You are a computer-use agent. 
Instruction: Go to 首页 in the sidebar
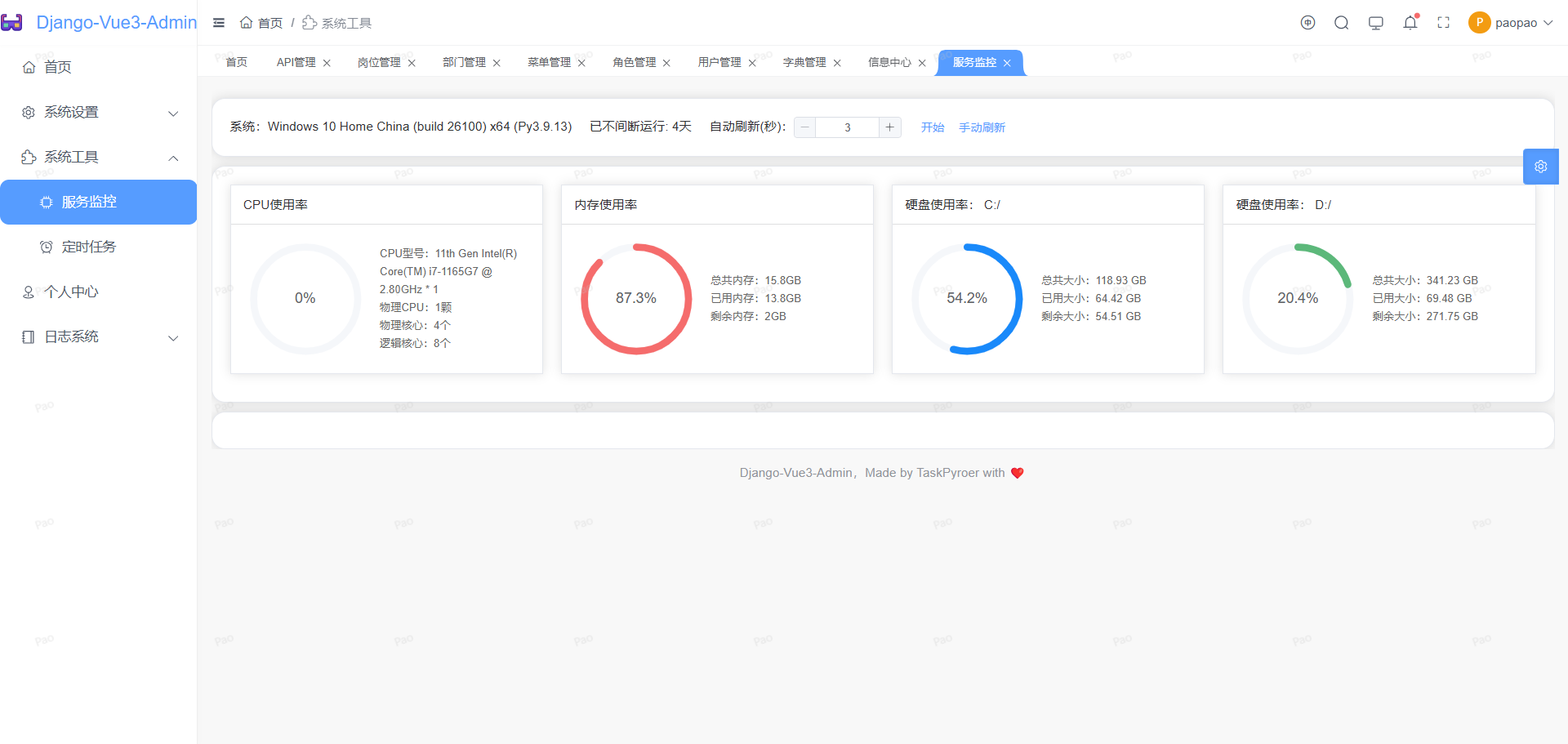click(x=98, y=67)
